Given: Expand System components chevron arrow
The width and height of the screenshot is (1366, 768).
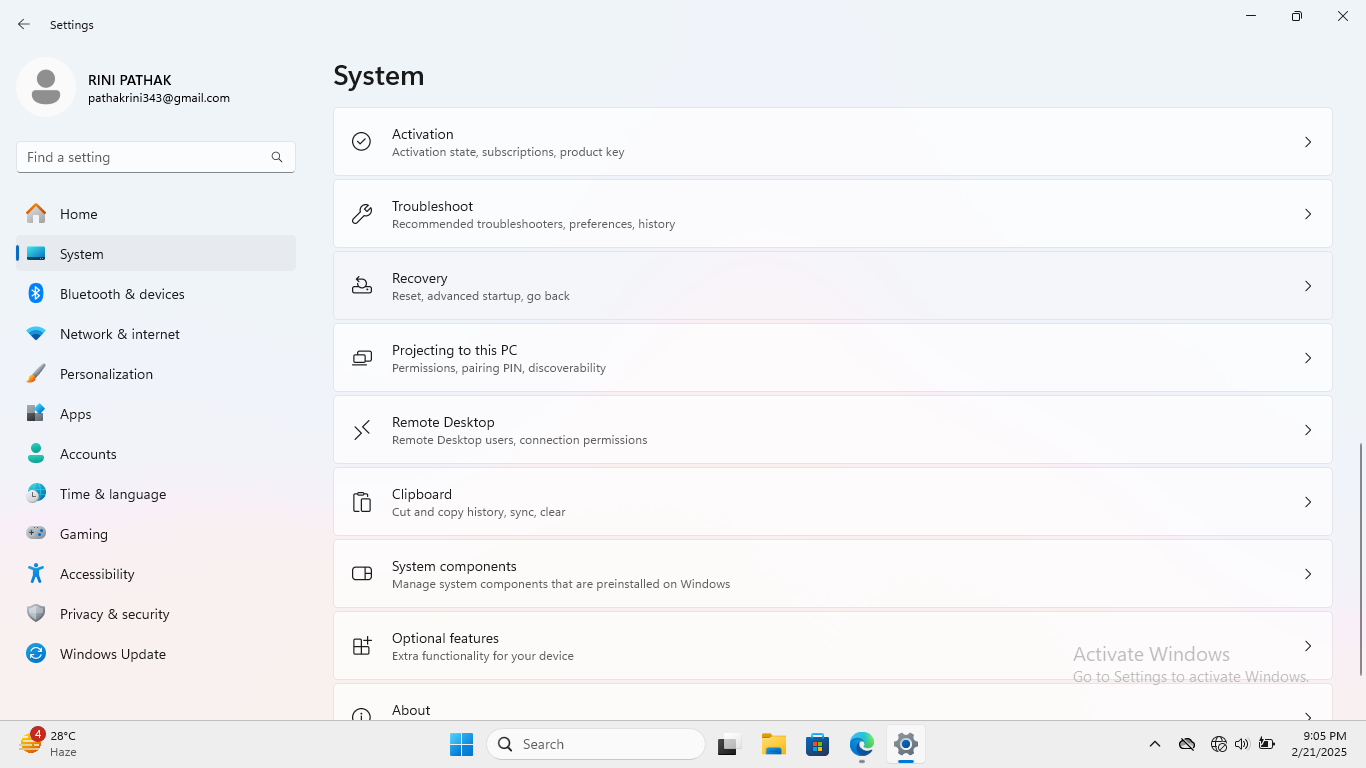Looking at the screenshot, I should click(x=1307, y=574).
